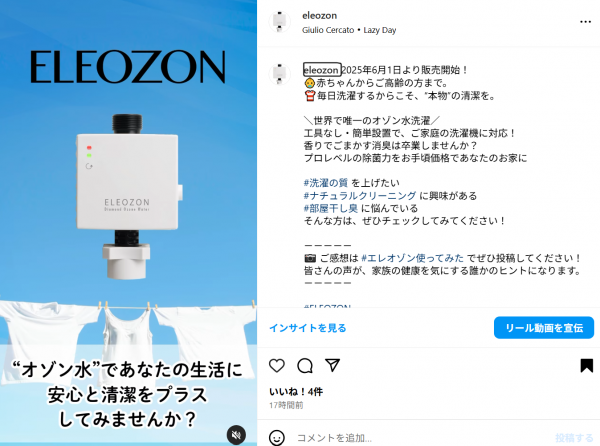Open comments via the speech bubble icon
The image size is (600, 446).
305,366
